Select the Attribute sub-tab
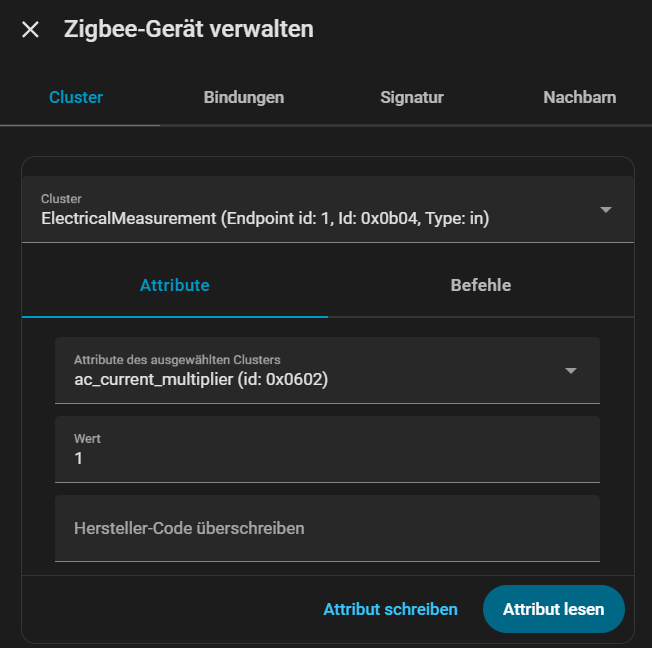This screenshot has width=652, height=648. coord(174,286)
